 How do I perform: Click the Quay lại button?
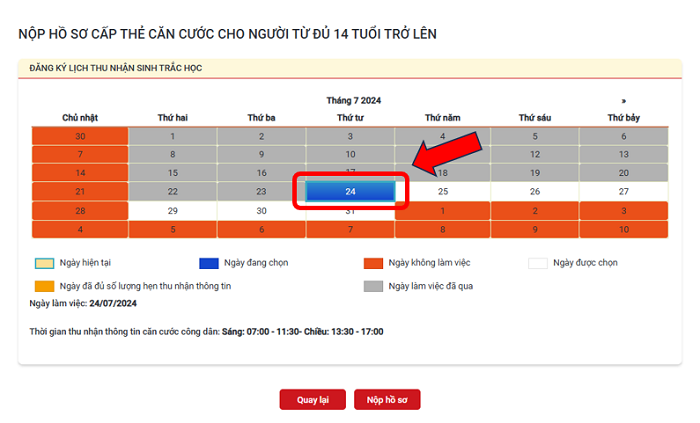312,400
